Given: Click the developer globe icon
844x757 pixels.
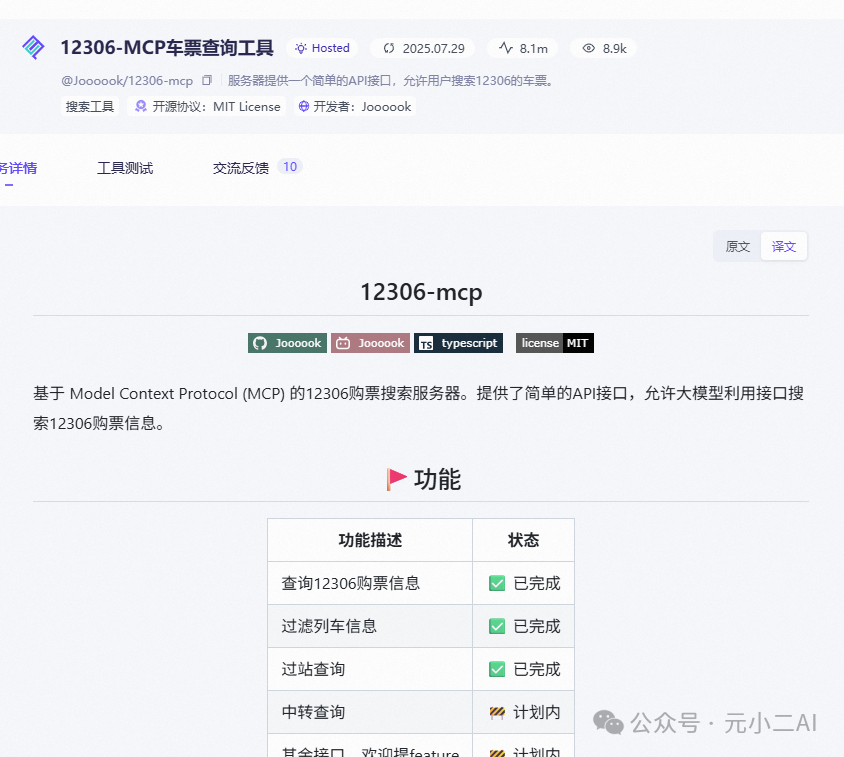Looking at the screenshot, I should [x=304, y=106].
